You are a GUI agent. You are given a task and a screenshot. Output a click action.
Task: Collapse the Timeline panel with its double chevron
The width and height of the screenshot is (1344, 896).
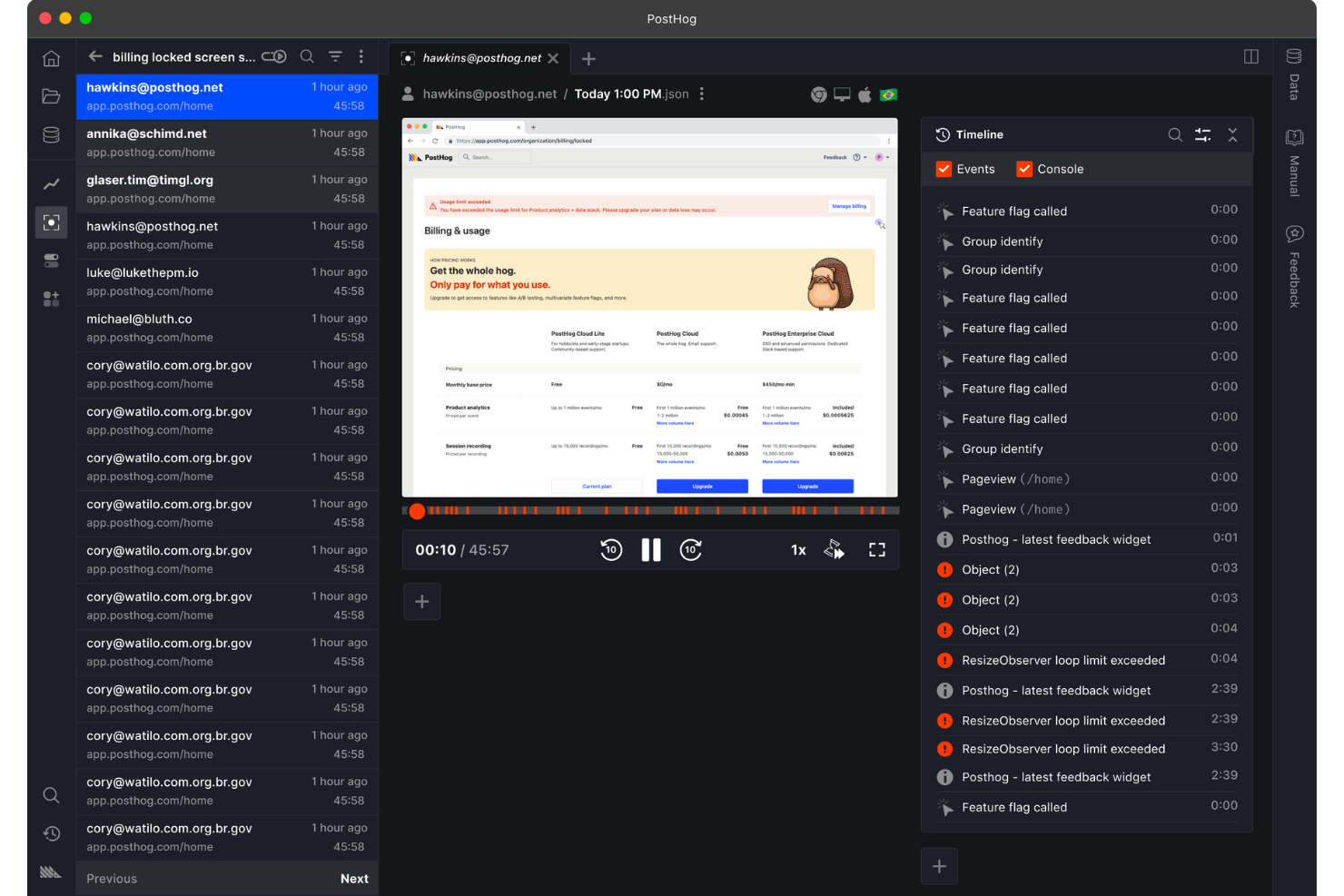click(x=1232, y=134)
